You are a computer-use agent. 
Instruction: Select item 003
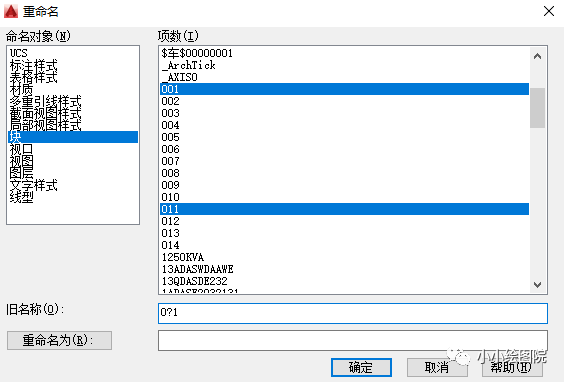coord(344,113)
